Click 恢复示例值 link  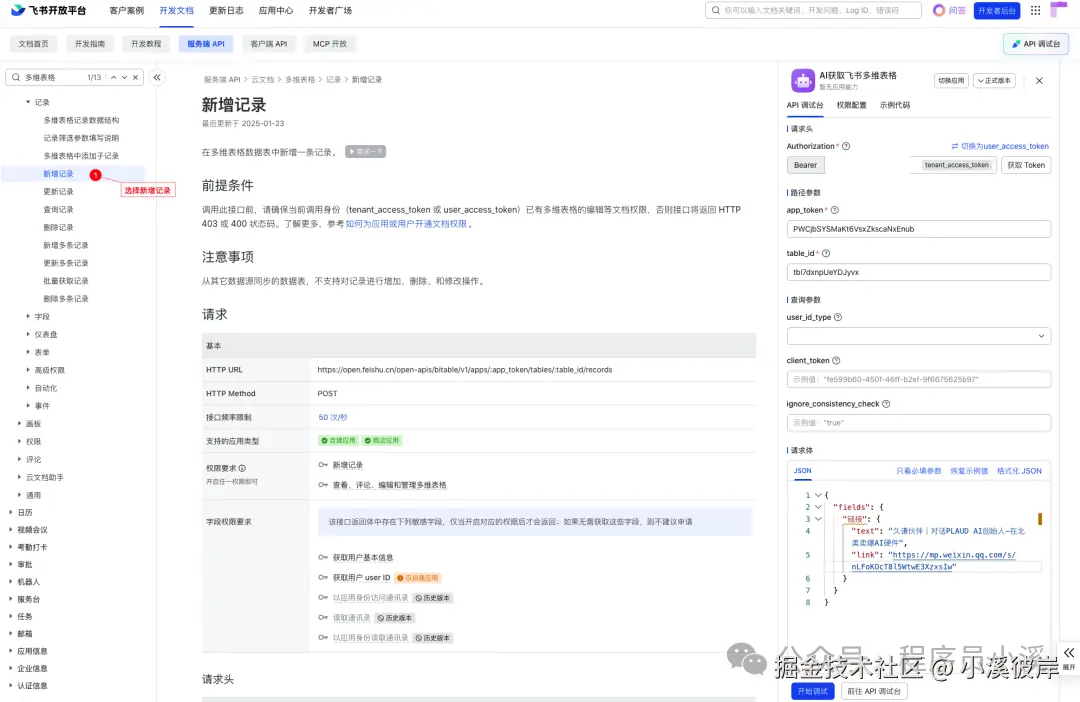click(969, 471)
